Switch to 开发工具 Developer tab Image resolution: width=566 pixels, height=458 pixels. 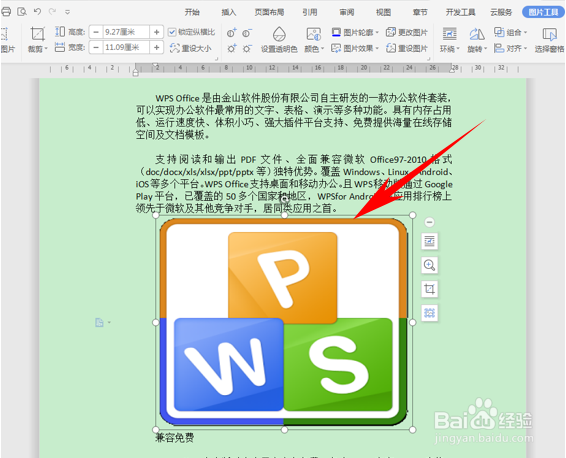coord(460,12)
